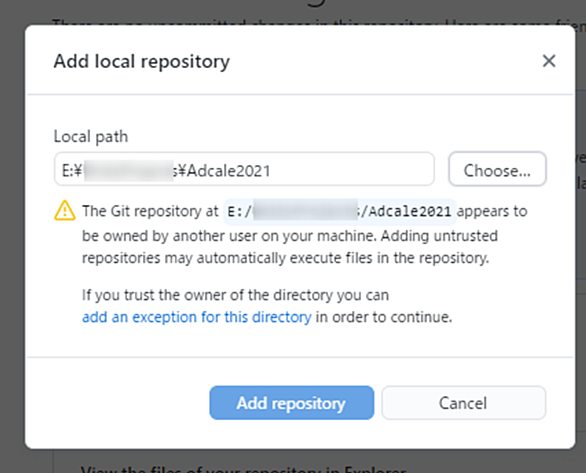Place cursor after Adcale2021 in path field
This screenshot has height=473, width=586.
tap(272, 170)
